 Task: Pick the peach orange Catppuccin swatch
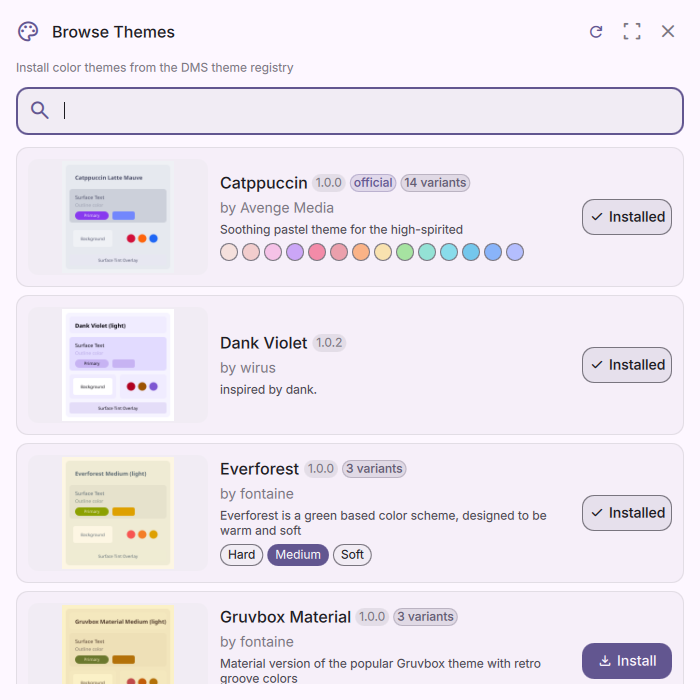(x=361, y=252)
